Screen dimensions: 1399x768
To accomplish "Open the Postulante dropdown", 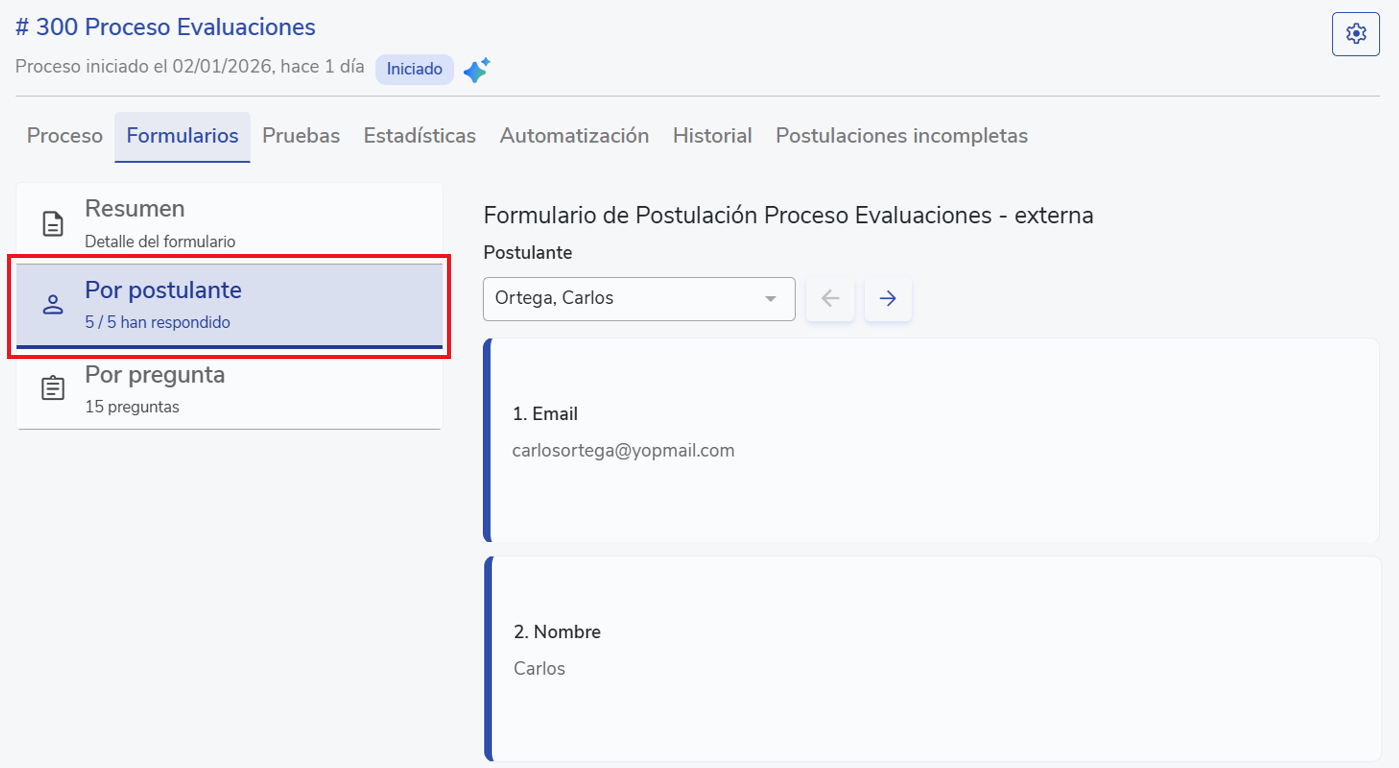I will click(x=638, y=299).
